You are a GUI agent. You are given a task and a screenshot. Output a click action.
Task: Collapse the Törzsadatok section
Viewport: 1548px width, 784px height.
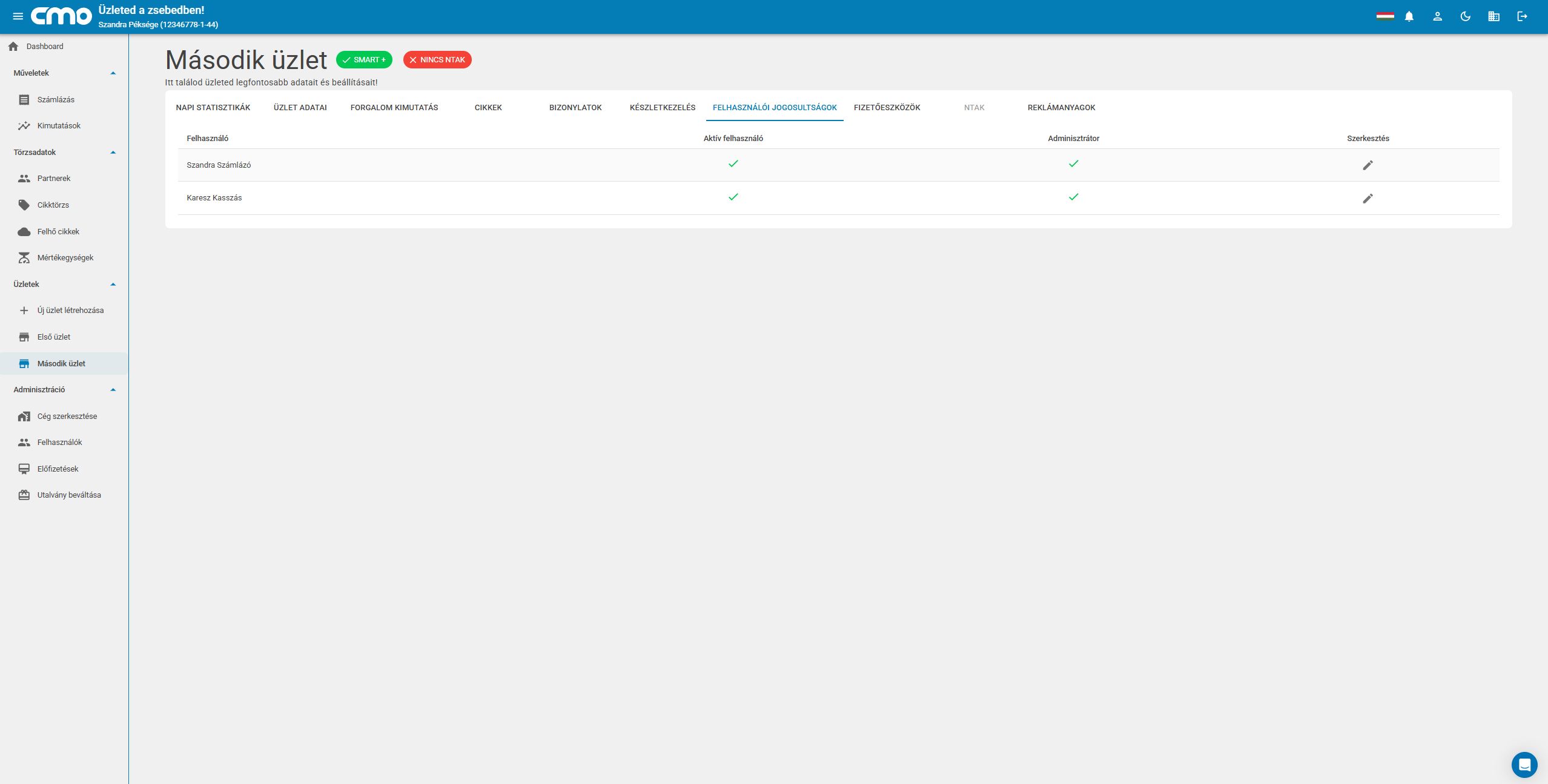coord(113,153)
